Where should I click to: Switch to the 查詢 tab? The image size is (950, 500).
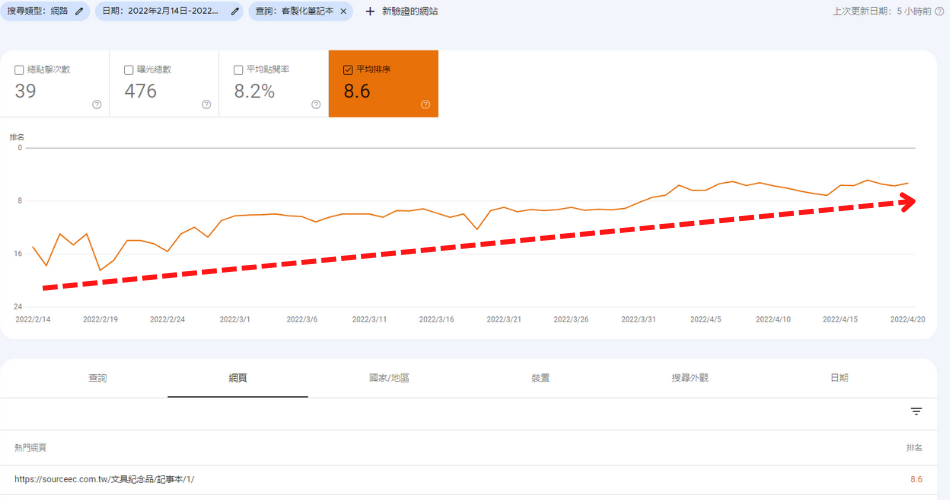[x=98, y=378]
